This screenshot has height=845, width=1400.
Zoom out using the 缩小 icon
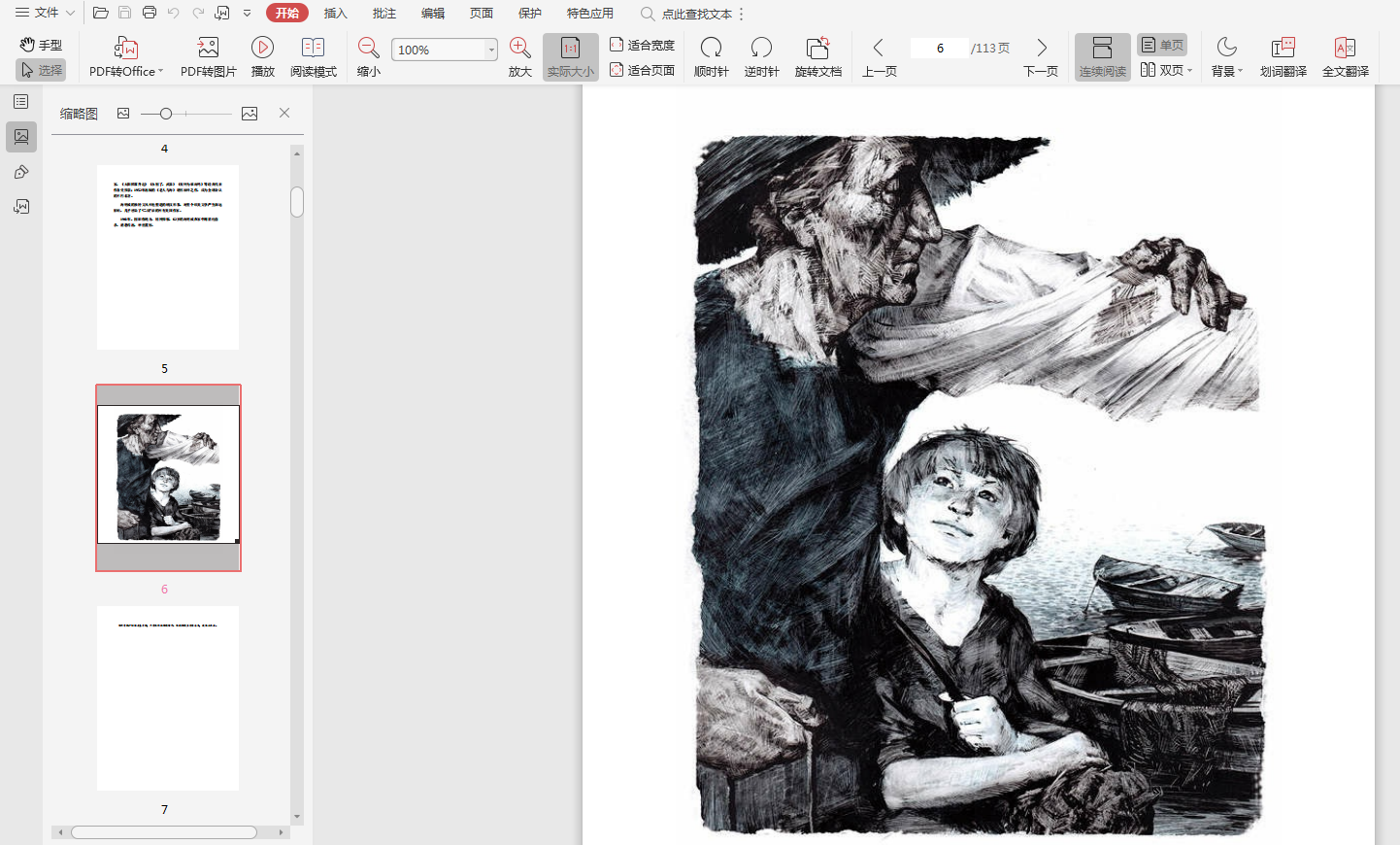[368, 49]
